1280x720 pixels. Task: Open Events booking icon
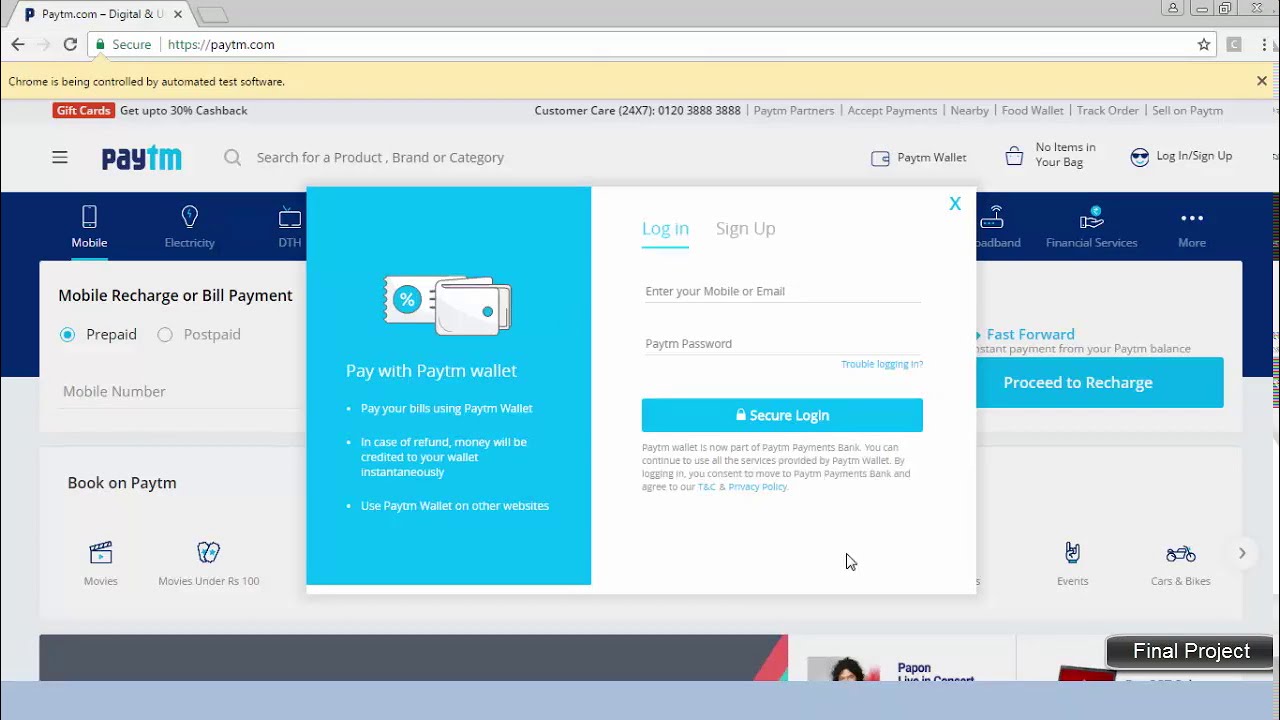coord(1072,553)
